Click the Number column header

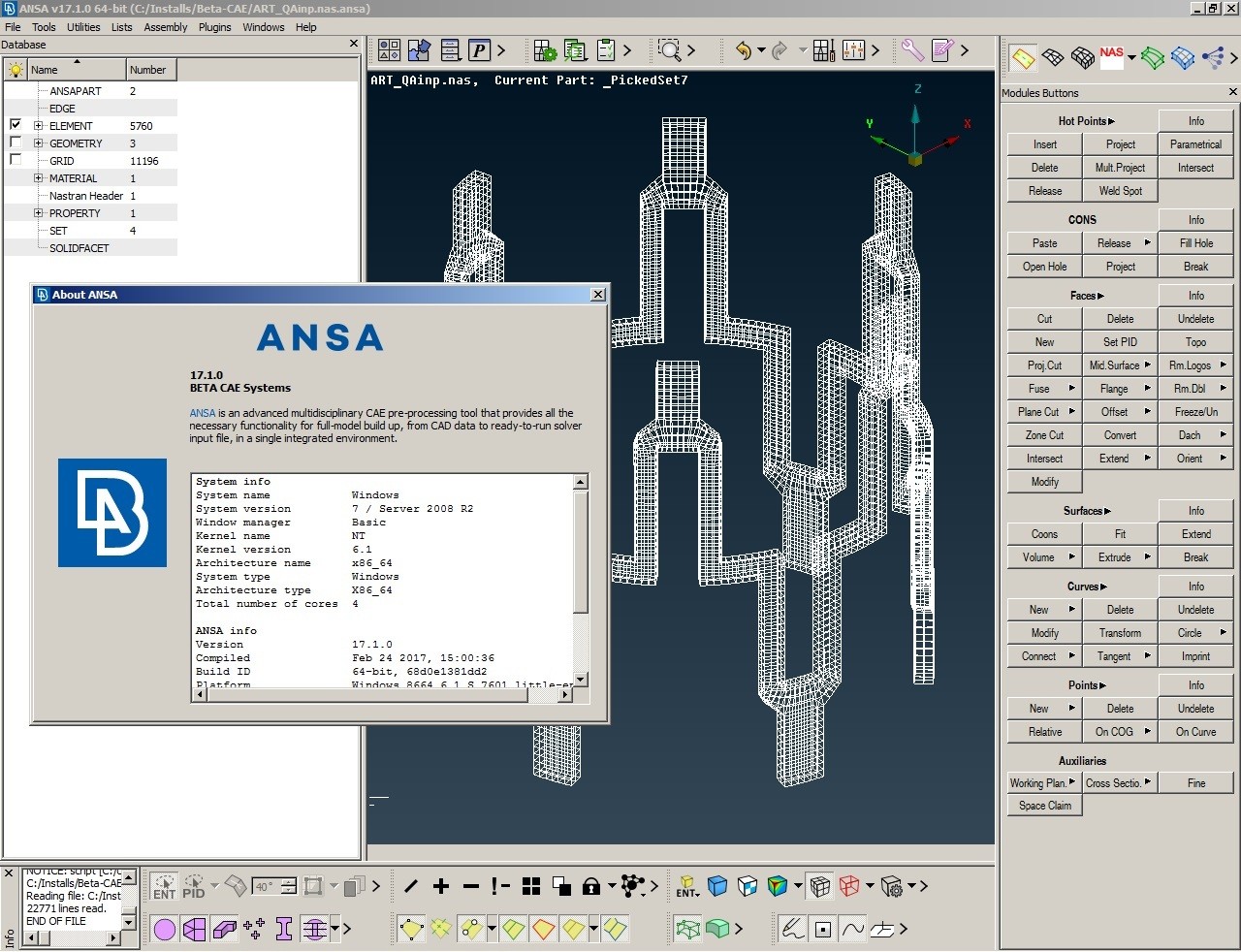click(151, 70)
